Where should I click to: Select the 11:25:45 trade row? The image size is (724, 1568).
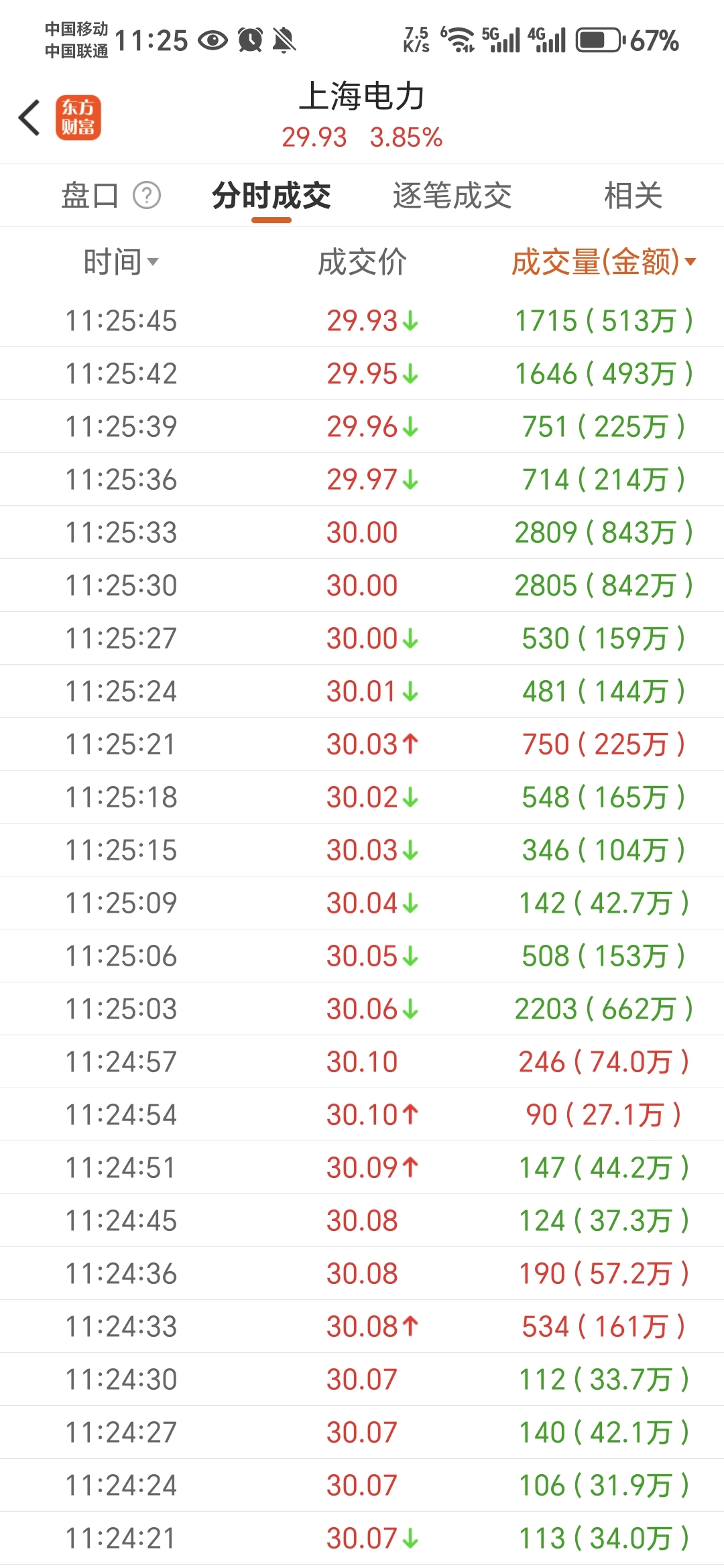coord(362,320)
